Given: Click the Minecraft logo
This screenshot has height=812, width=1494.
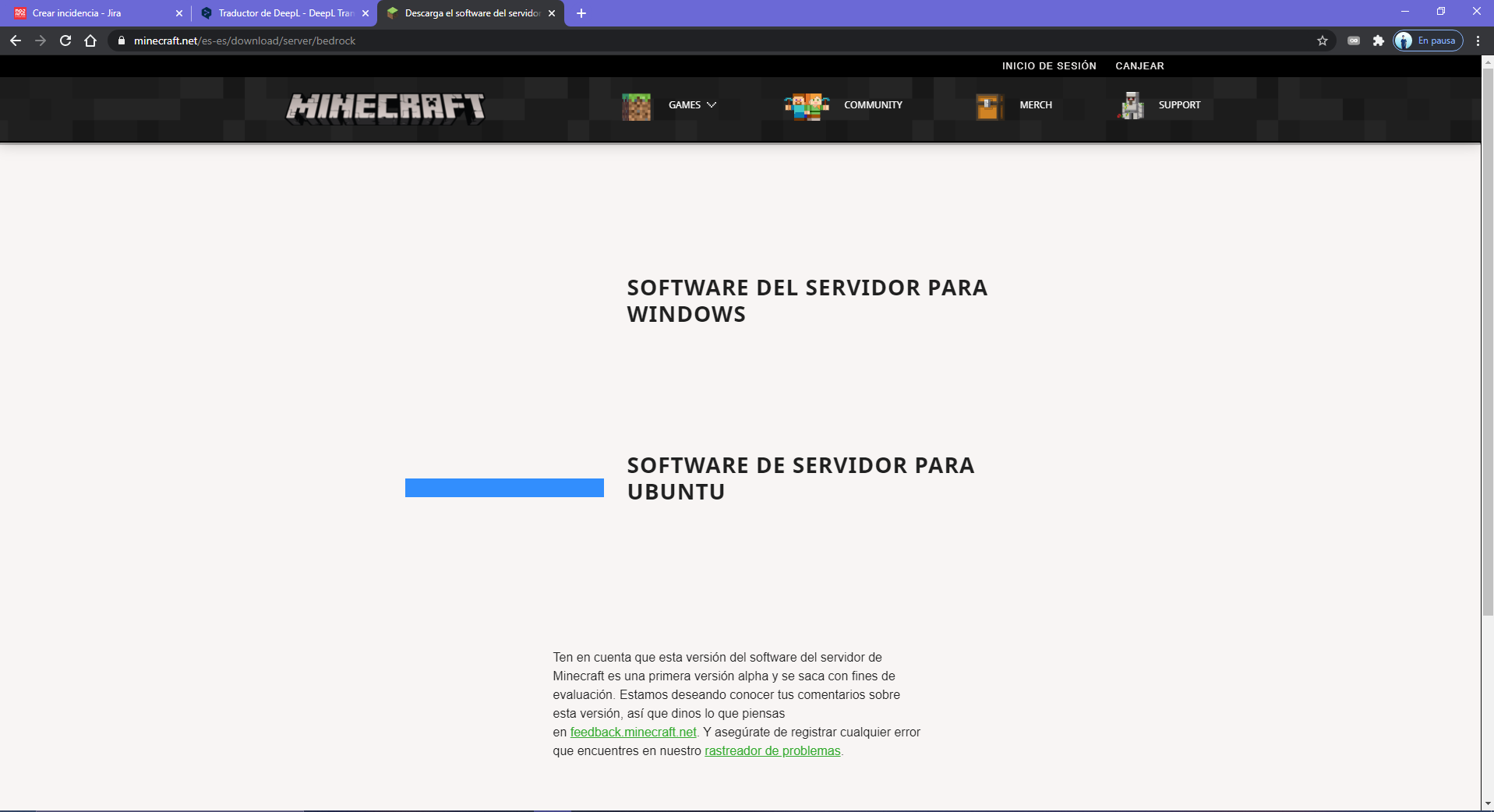Looking at the screenshot, I should click(x=385, y=108).
